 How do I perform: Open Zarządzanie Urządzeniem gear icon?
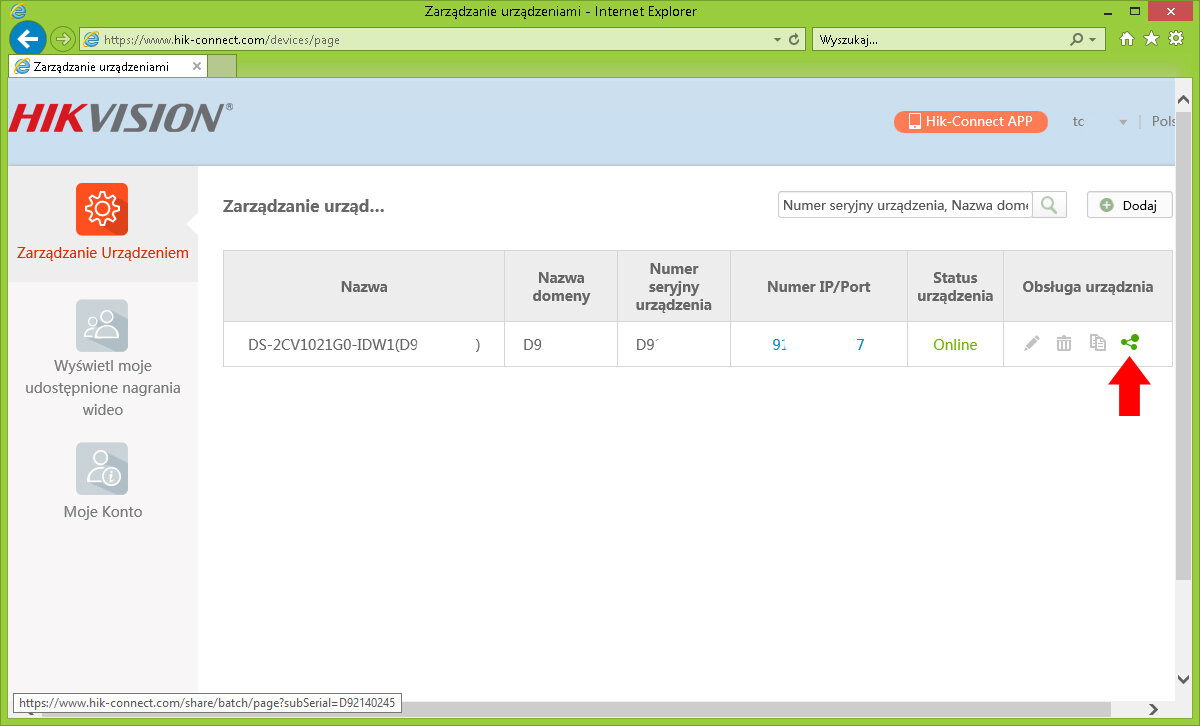[x=102, y=209]
